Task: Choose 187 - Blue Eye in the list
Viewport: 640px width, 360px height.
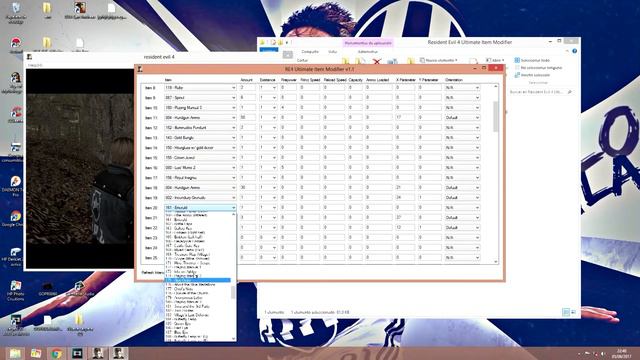Action: tap(198, 332)
